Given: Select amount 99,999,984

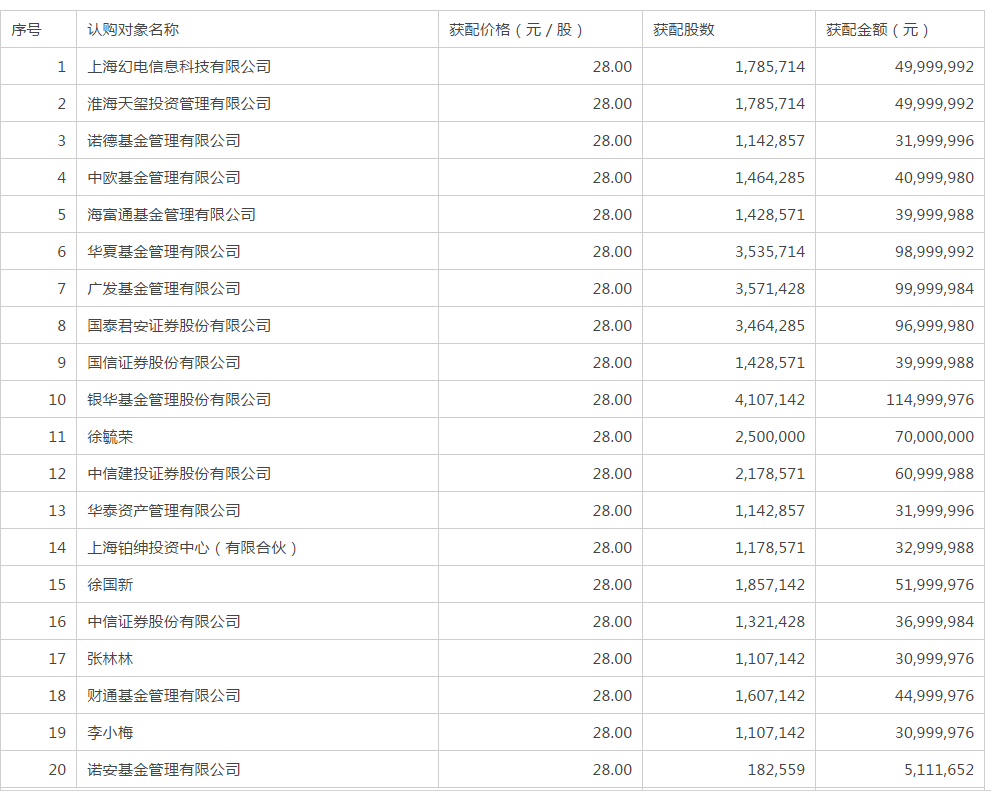Looking at the screenshot, I should pyautogui.click(x=934, y=289).
